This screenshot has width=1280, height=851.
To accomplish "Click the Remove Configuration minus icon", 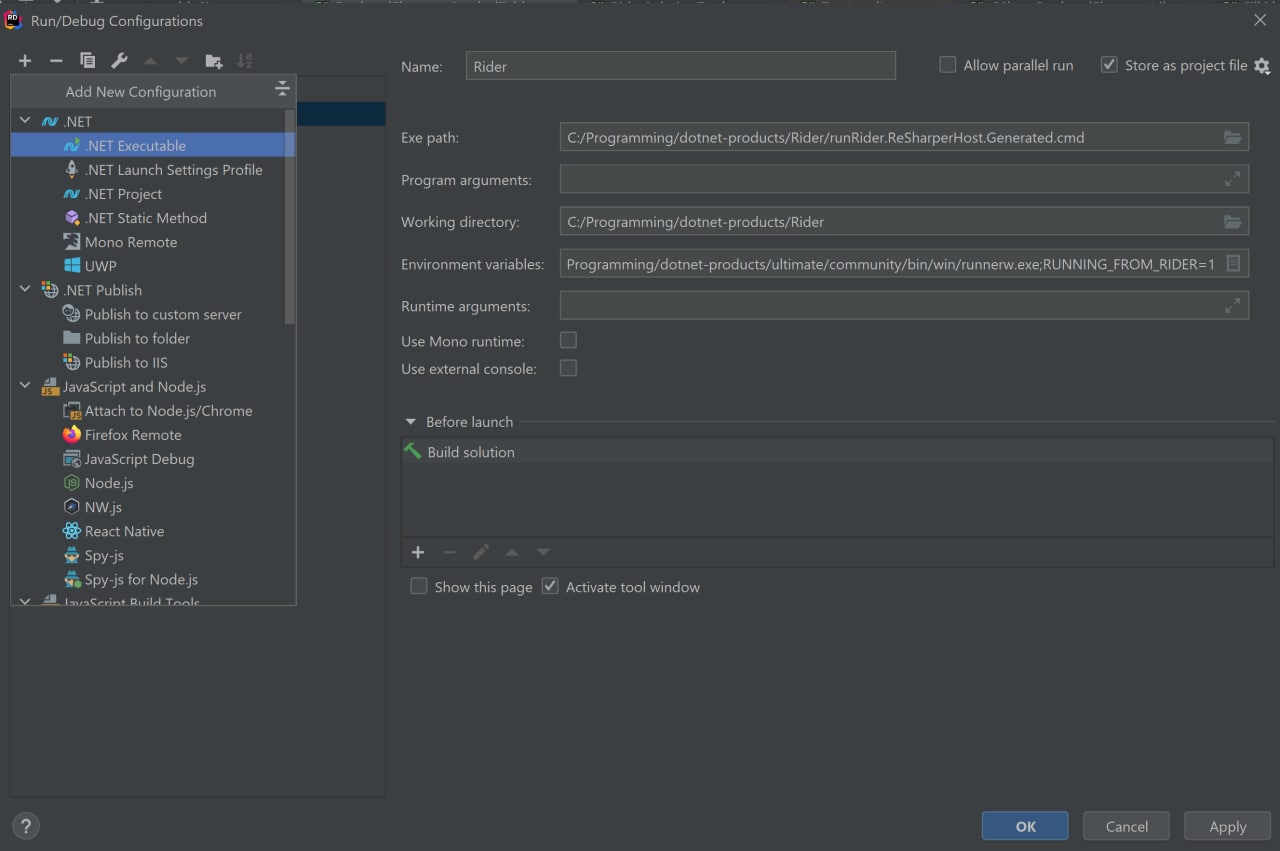I will 56,61.
